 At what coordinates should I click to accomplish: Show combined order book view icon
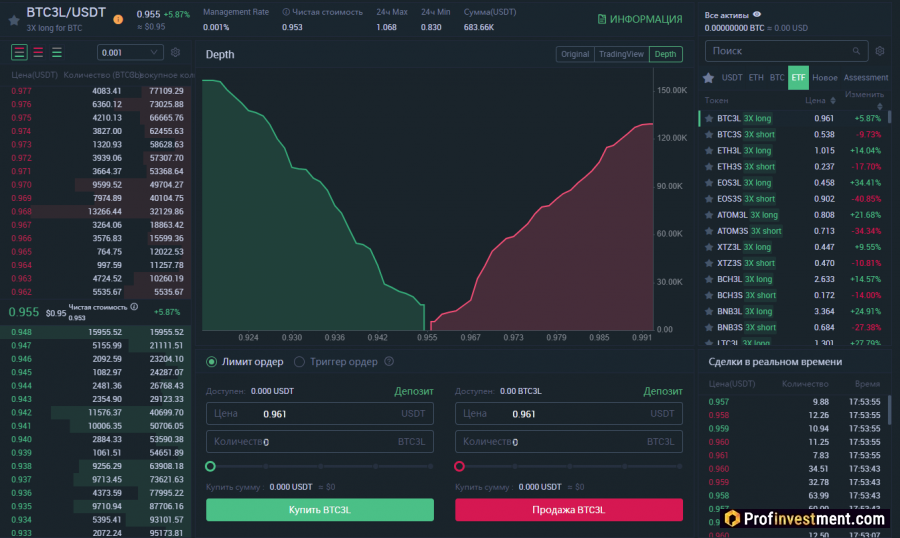point(19,53)
